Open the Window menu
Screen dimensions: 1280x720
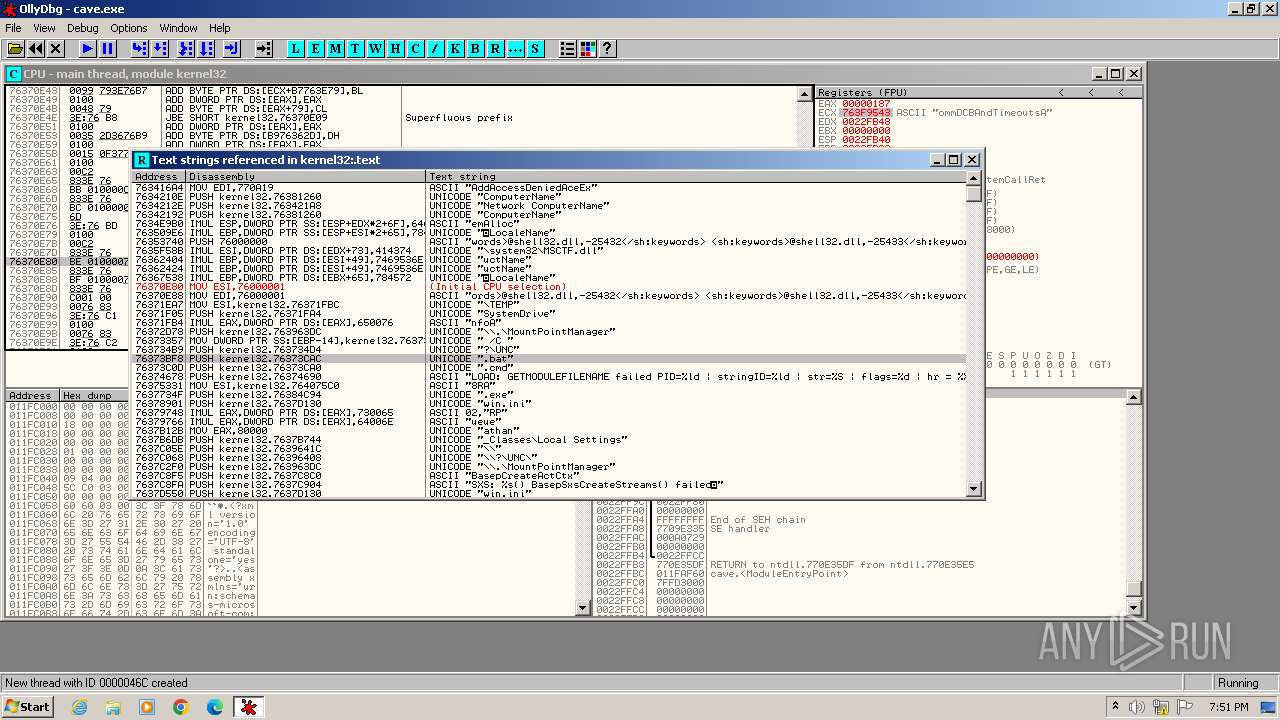(x=178, y=28)
